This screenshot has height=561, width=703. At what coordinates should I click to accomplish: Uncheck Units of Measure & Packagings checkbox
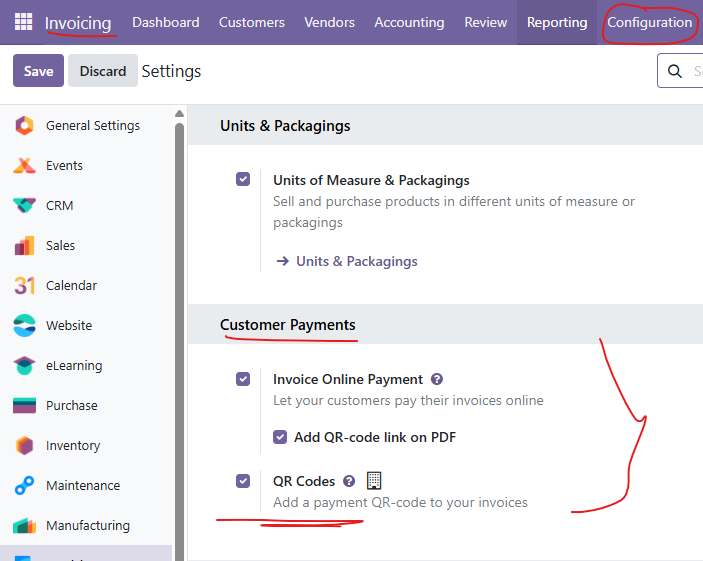coord(243,179)
